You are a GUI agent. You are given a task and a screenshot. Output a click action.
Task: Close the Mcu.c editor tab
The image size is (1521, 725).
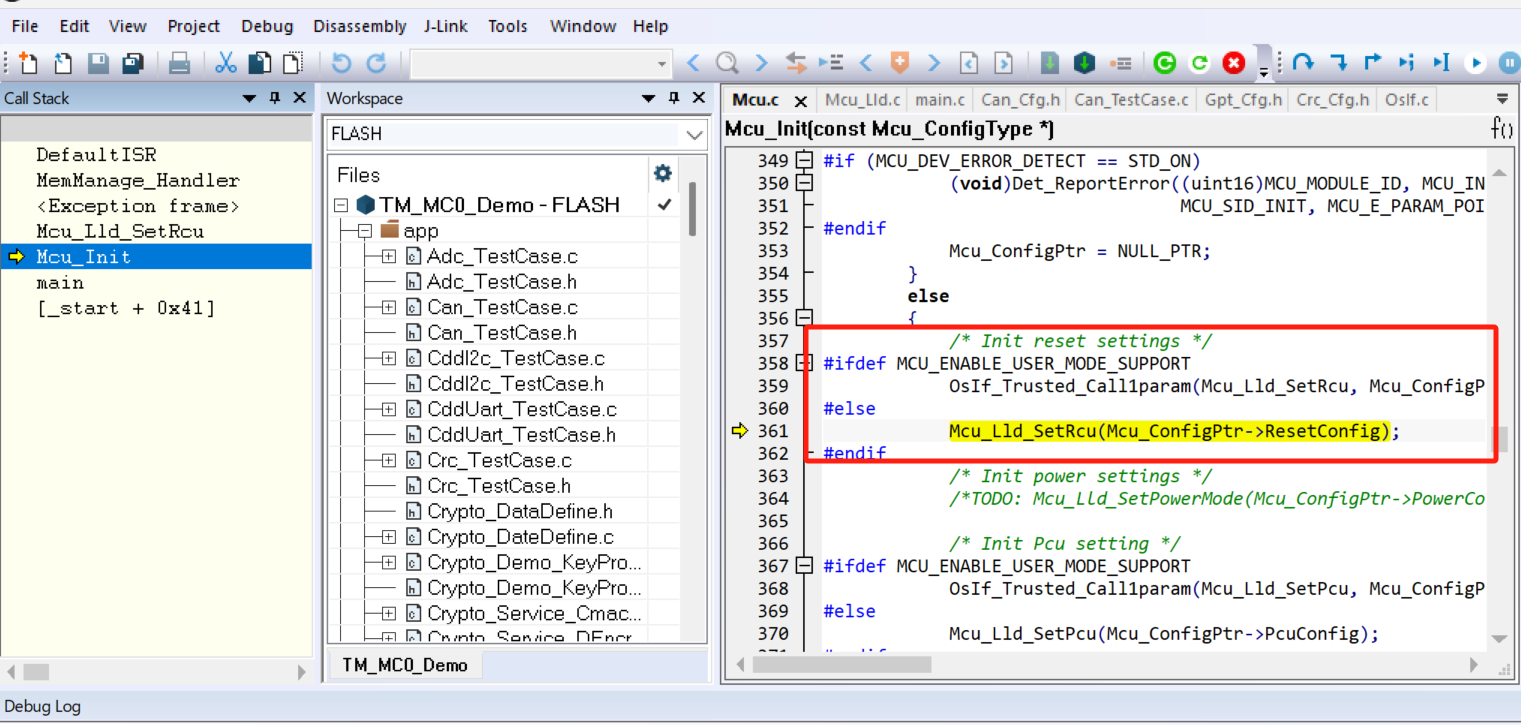[800, 100]
